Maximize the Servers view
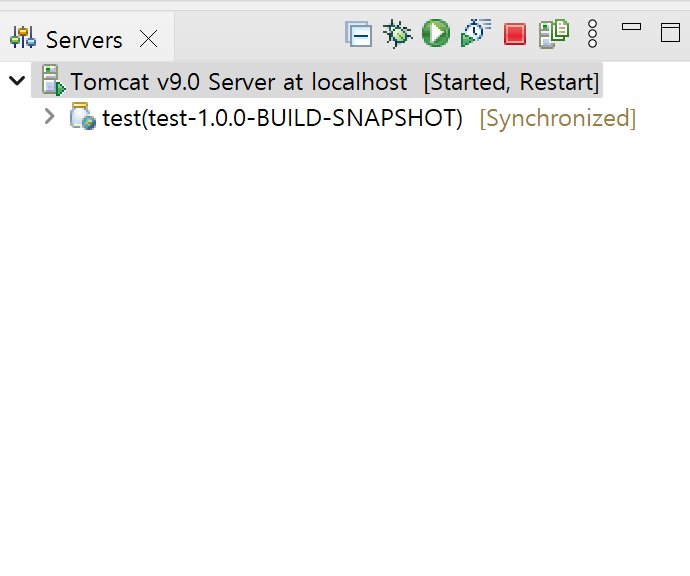 [670, 33]
